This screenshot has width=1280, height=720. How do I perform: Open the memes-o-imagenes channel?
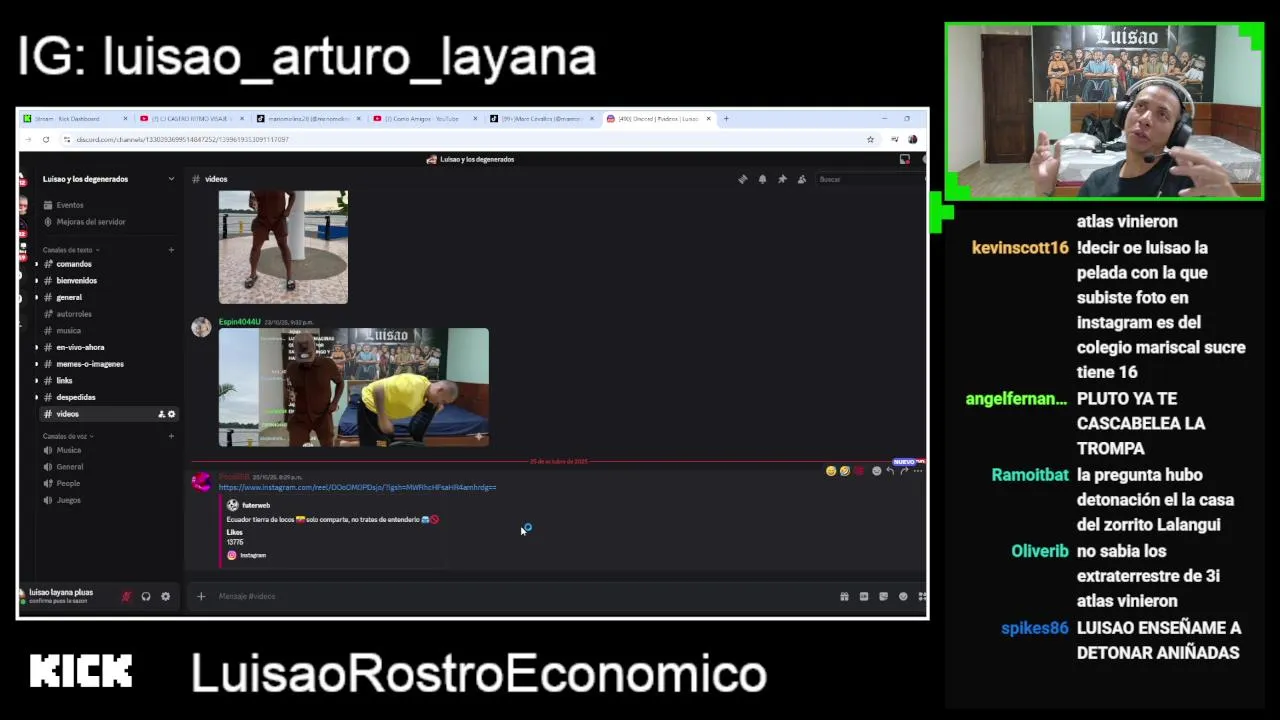tap(90, 364)
